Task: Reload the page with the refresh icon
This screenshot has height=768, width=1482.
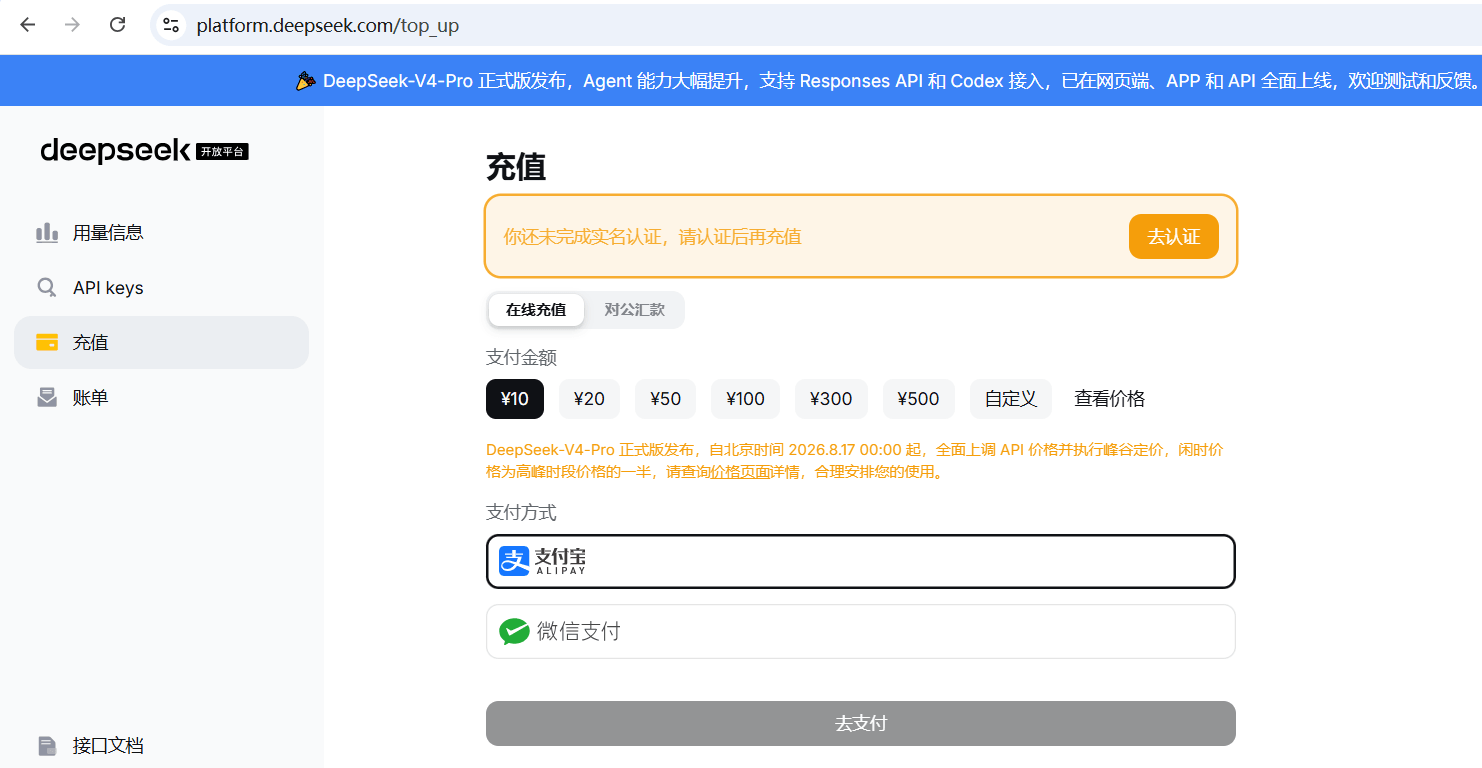Action: coord(117,25)
